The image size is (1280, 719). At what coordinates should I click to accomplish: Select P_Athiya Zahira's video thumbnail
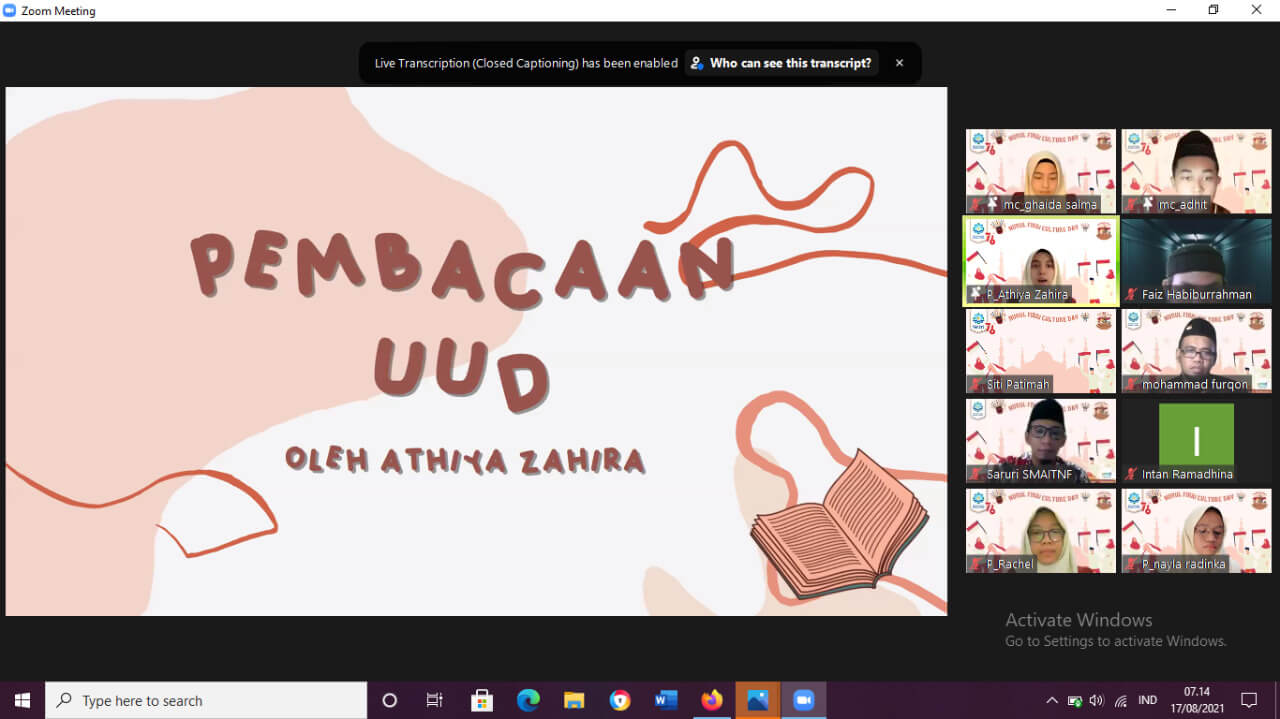tap(1040, 261)
